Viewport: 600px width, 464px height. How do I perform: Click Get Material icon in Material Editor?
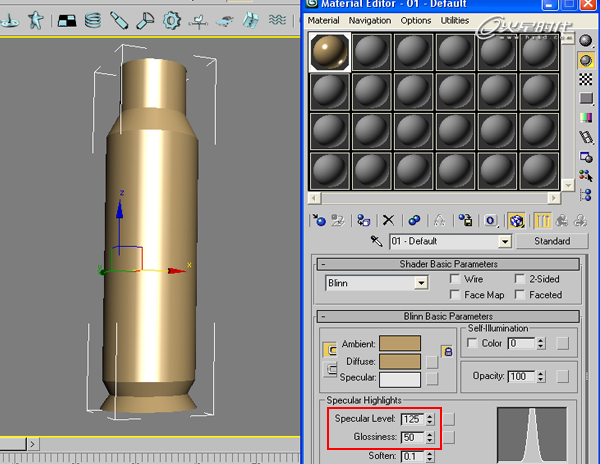click(318, 220)
